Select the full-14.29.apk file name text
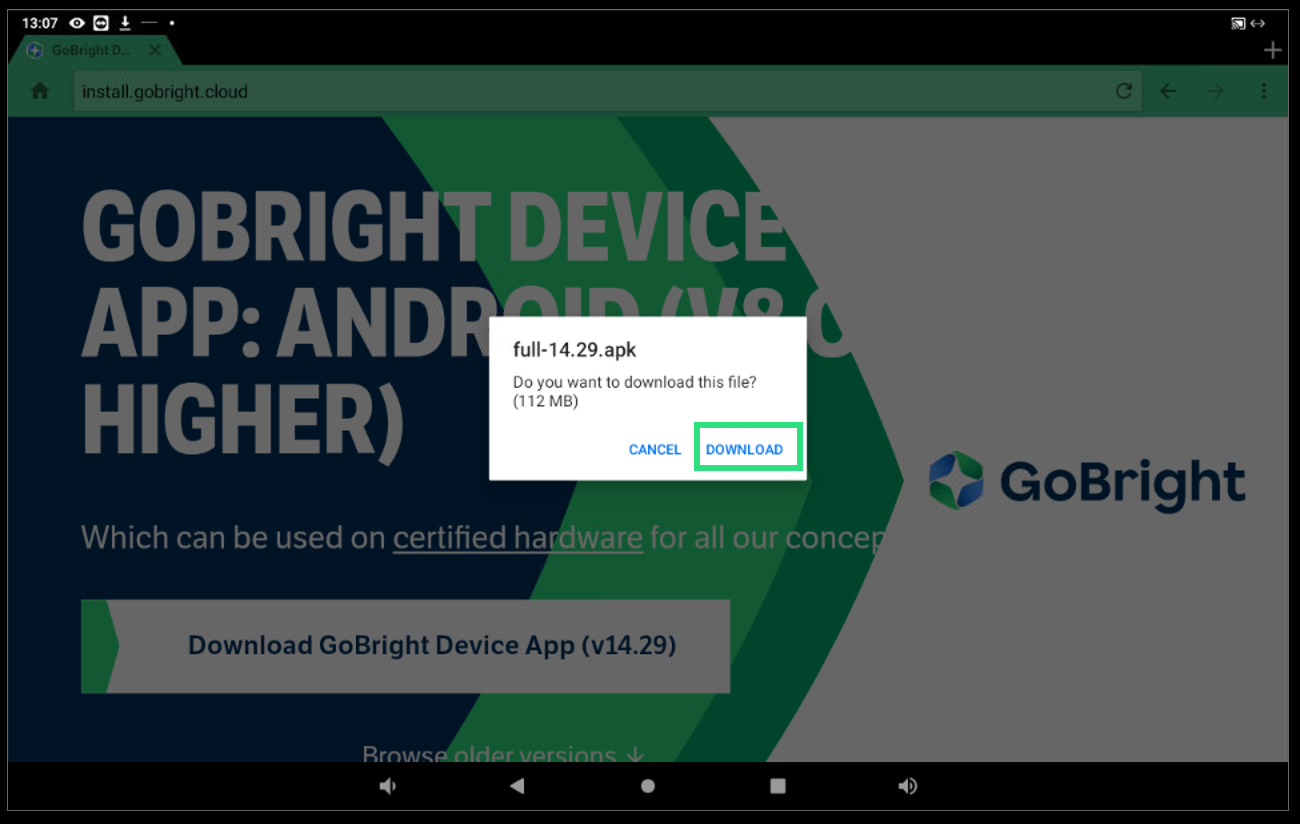Image resolution: width=1300 pixels, height=824 pixels. point(574,350)
